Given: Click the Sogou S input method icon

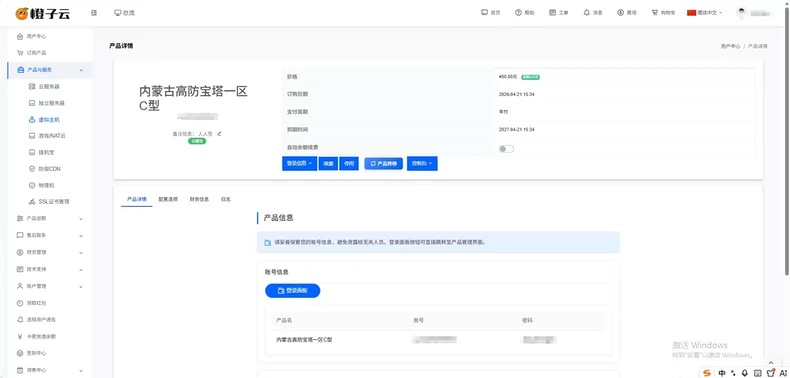Looking at the screenshot, I should 707,373.
